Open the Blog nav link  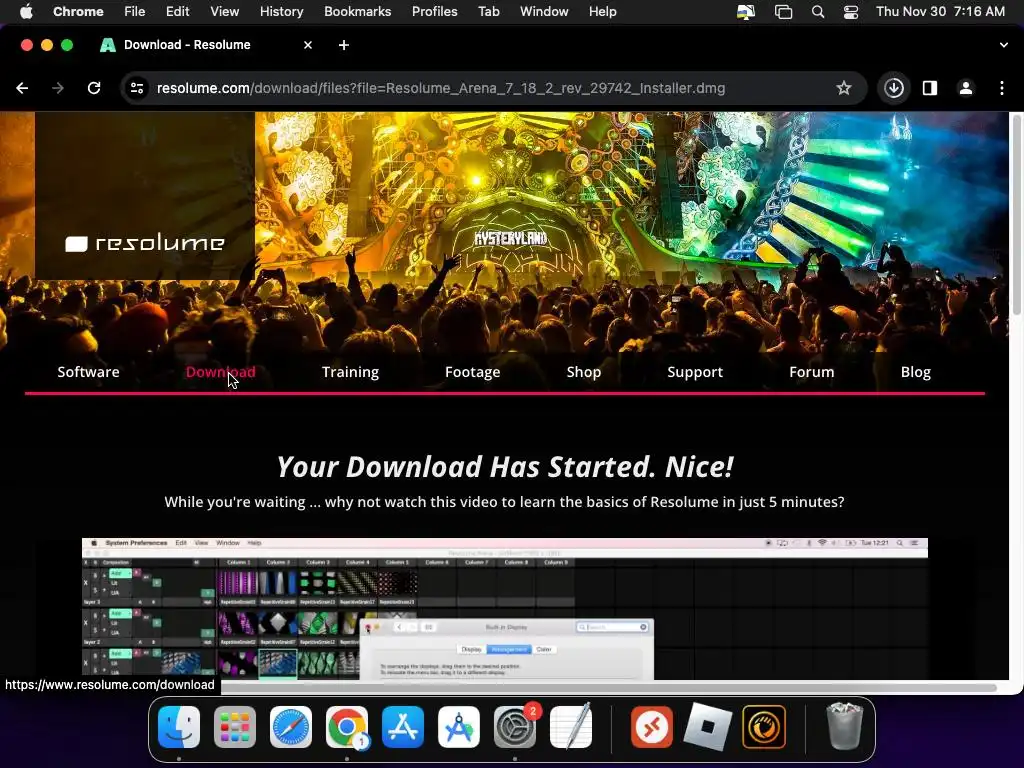[x=916, y=372]
